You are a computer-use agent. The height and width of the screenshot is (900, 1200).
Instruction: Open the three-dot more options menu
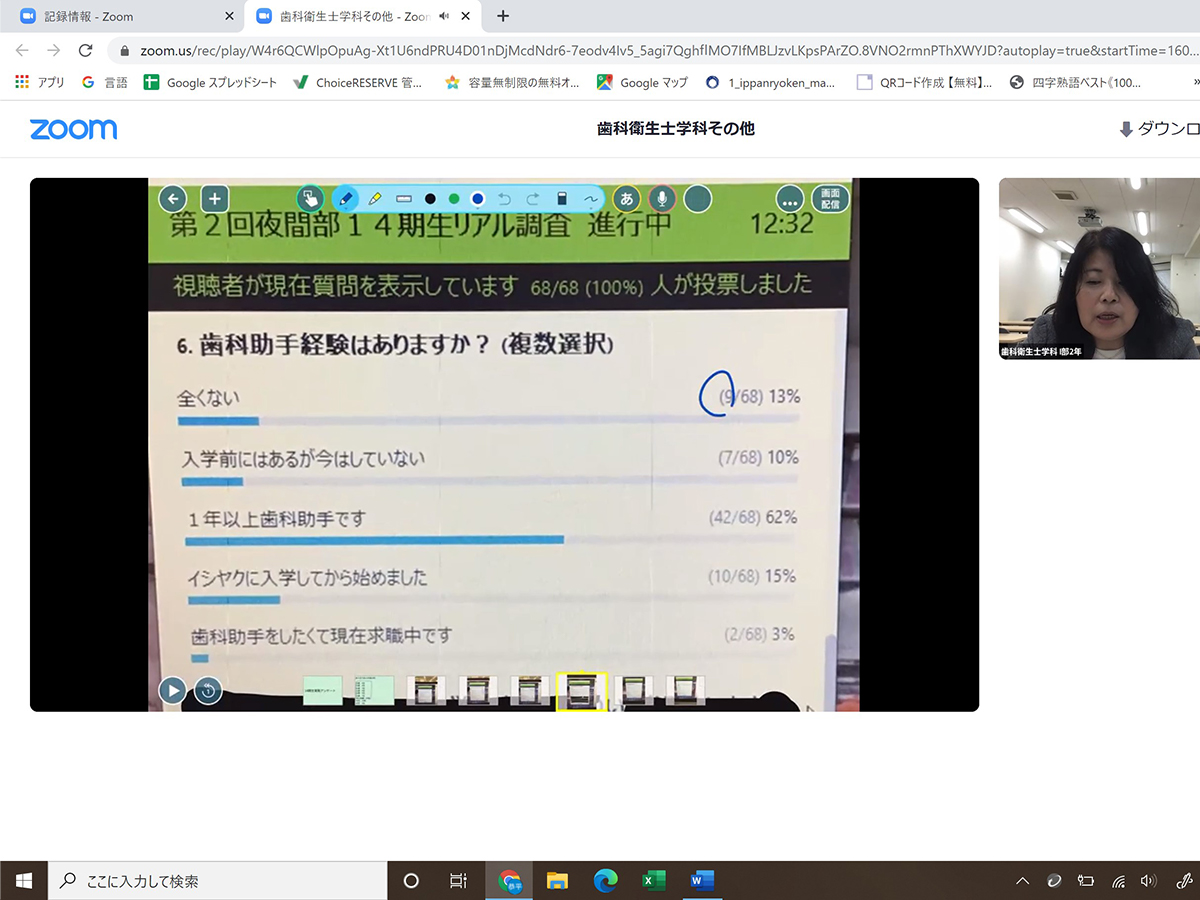791,199
